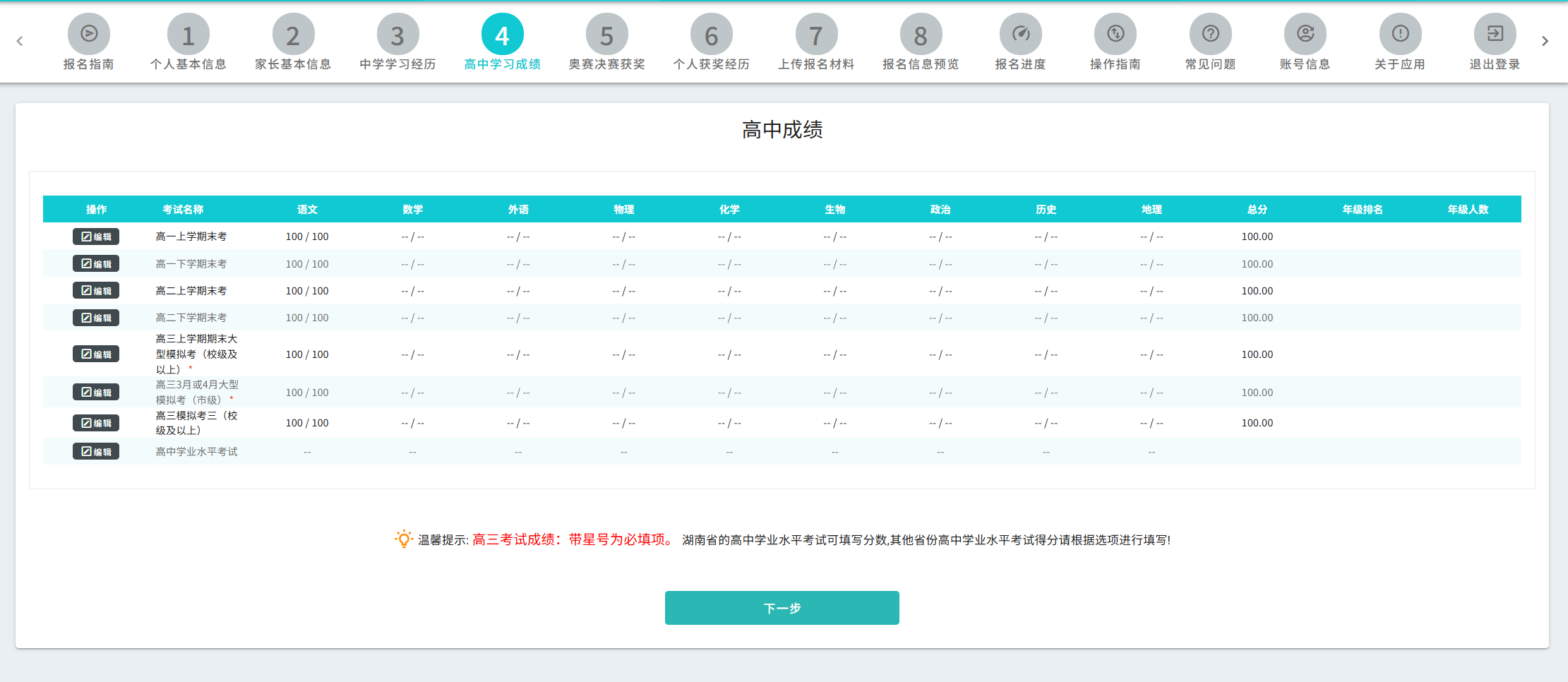The image size is (1568, 682).
Task: Click the lightbulb icon beside 温馨提示
Action: click(x=403, y=539)
